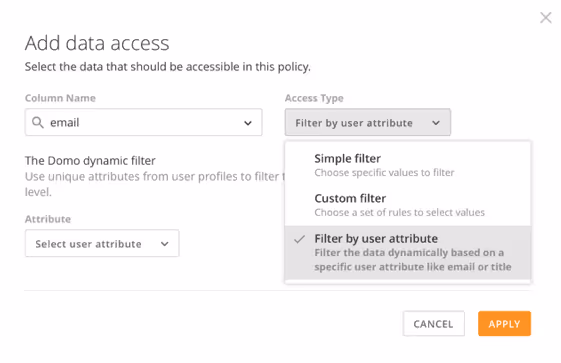
Task: Click The Domo dynamic filter heading
Action: [90, 161]
